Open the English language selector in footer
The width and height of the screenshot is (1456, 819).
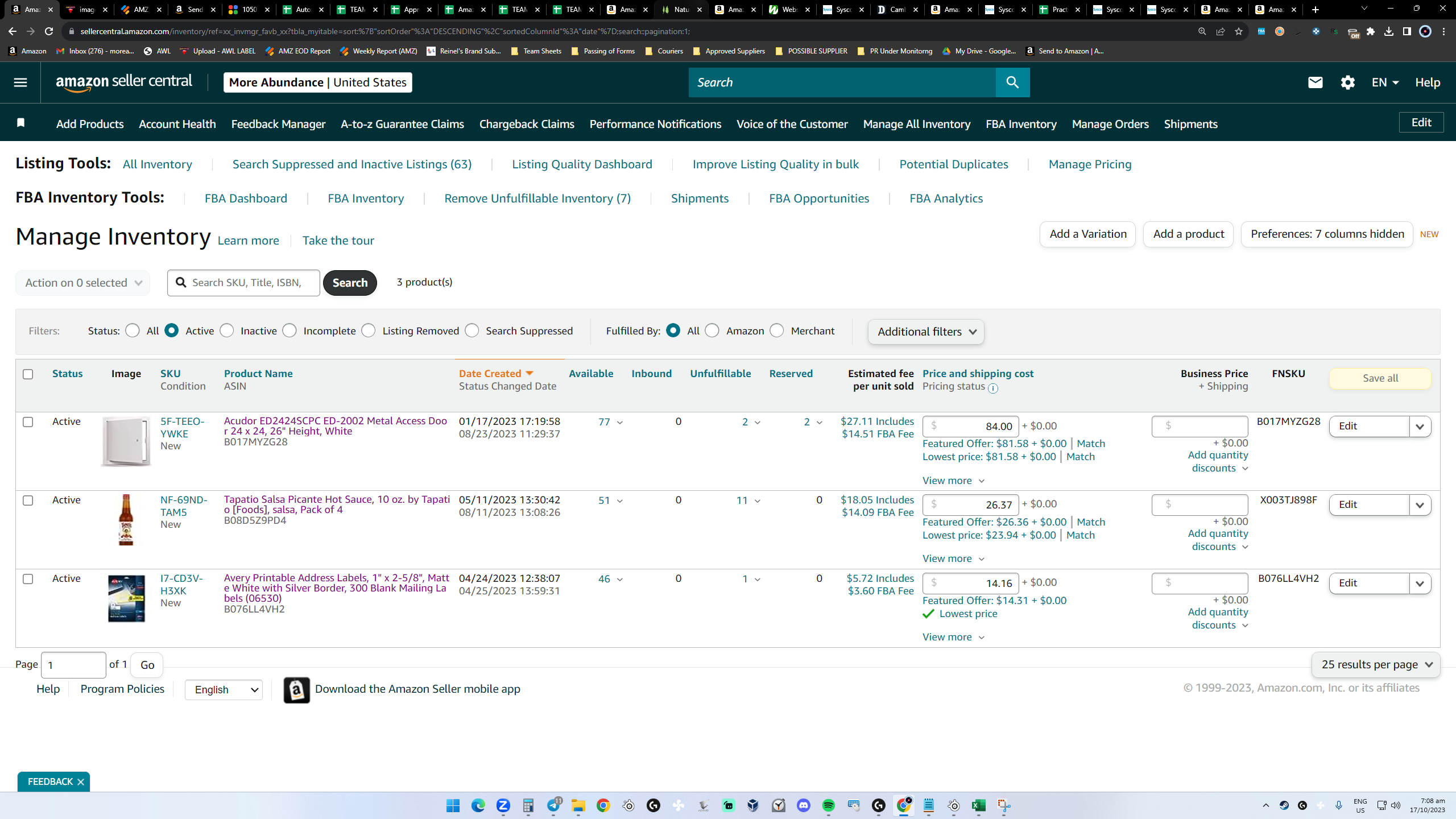click(224, 690)
